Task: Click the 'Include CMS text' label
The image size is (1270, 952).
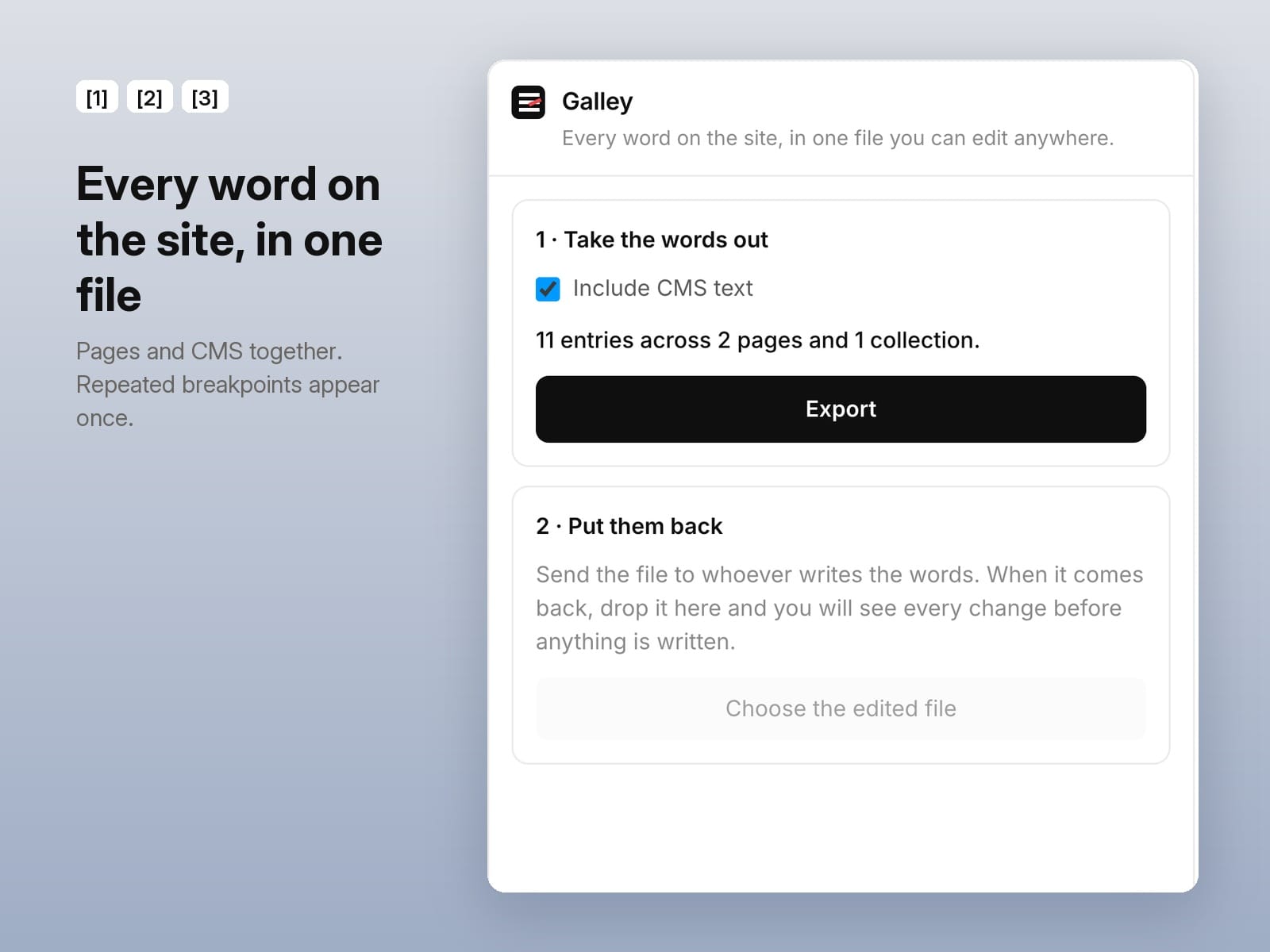Action: click(663, 288)
